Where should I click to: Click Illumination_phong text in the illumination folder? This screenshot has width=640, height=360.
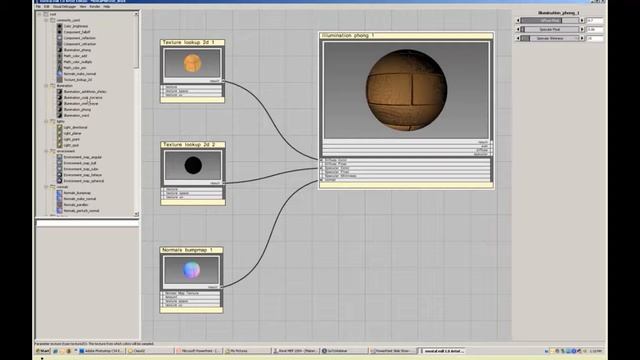(77, 109)
